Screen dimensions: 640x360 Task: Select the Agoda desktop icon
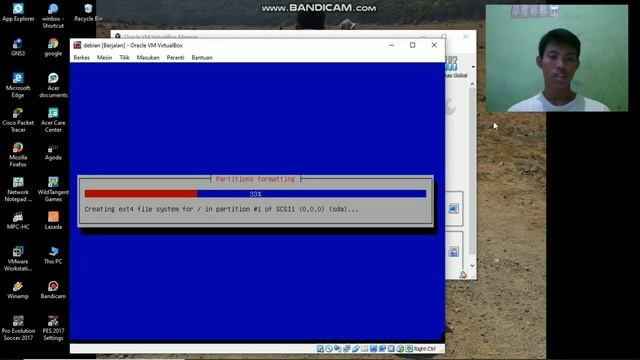click(x=53, y=151)
